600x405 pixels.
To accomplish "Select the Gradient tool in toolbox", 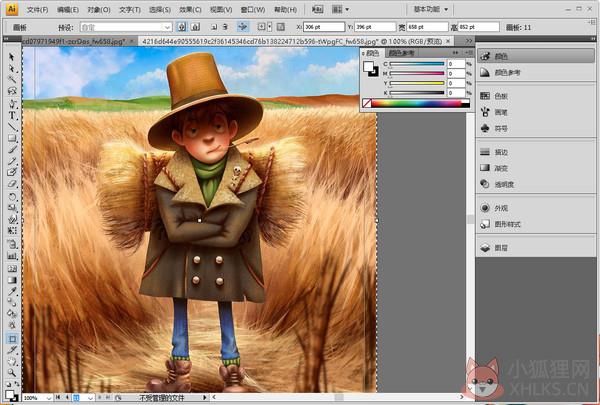I will point(12,280).
